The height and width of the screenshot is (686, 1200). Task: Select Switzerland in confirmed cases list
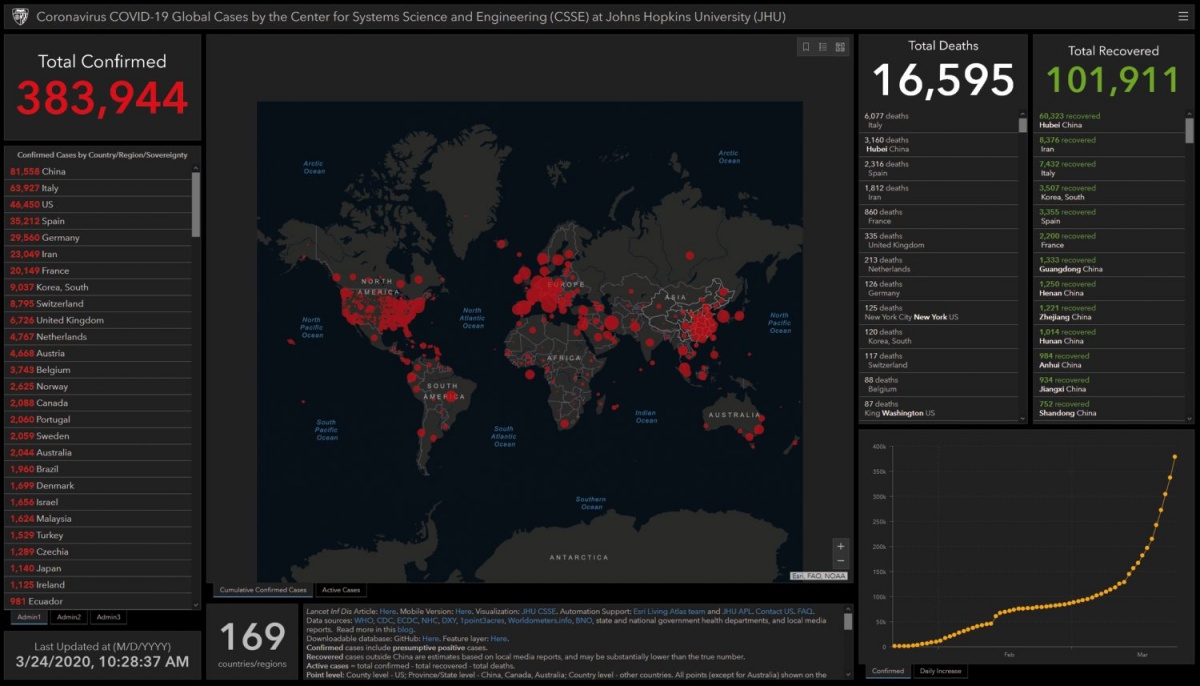pyautogui.click(x=97, y=303)
